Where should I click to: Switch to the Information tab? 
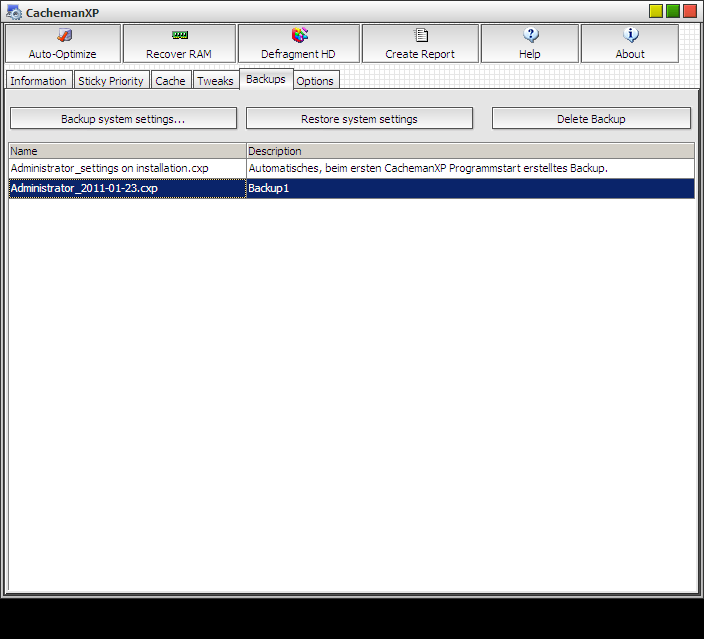(x=39, y=81)
